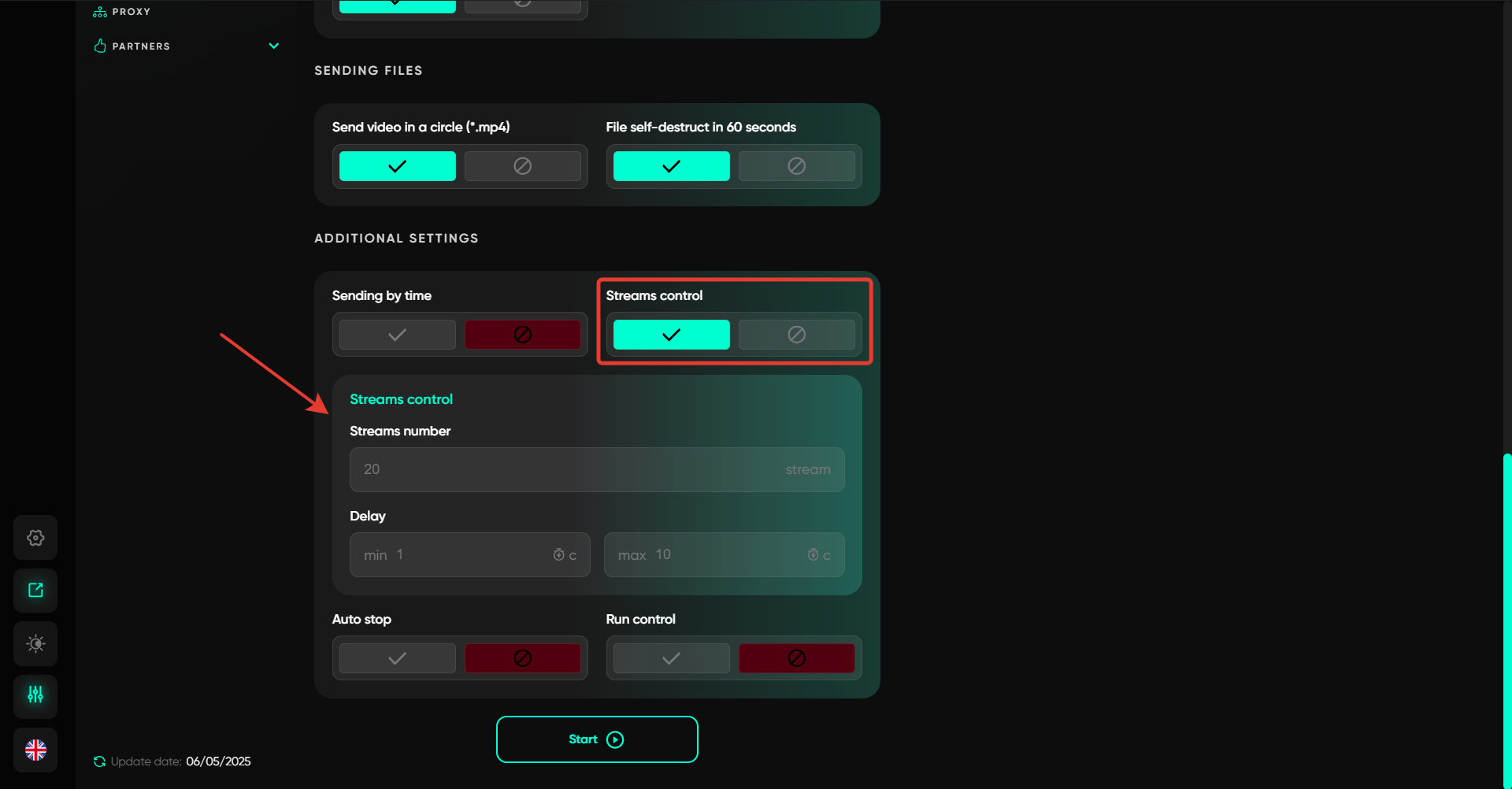Screen dimensions: 1512x789
Task: Expand the Partners menu chevron
Action: tap(274, 46)
